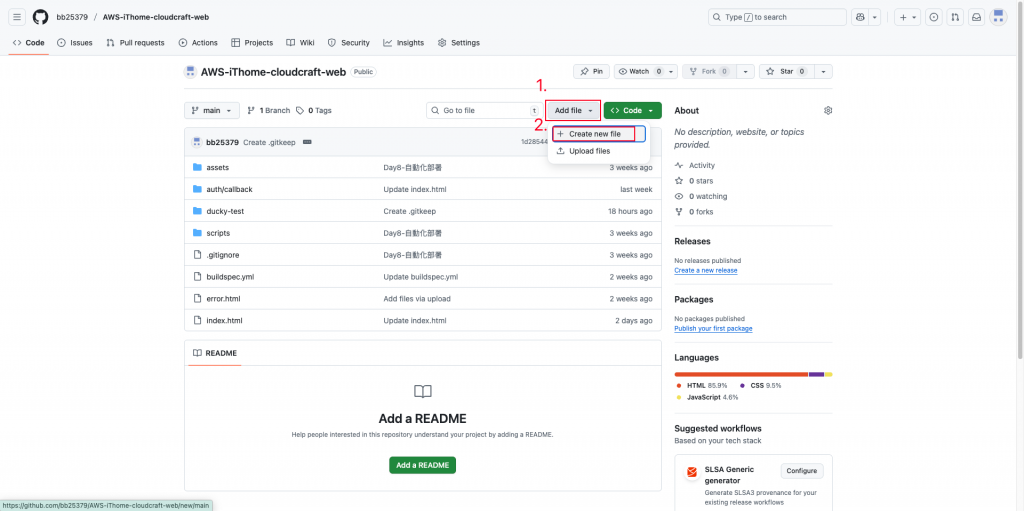This screenshot has height=511, width=1024.
Task: Open the green Code dropdown button
Action: tap(632, 110)
